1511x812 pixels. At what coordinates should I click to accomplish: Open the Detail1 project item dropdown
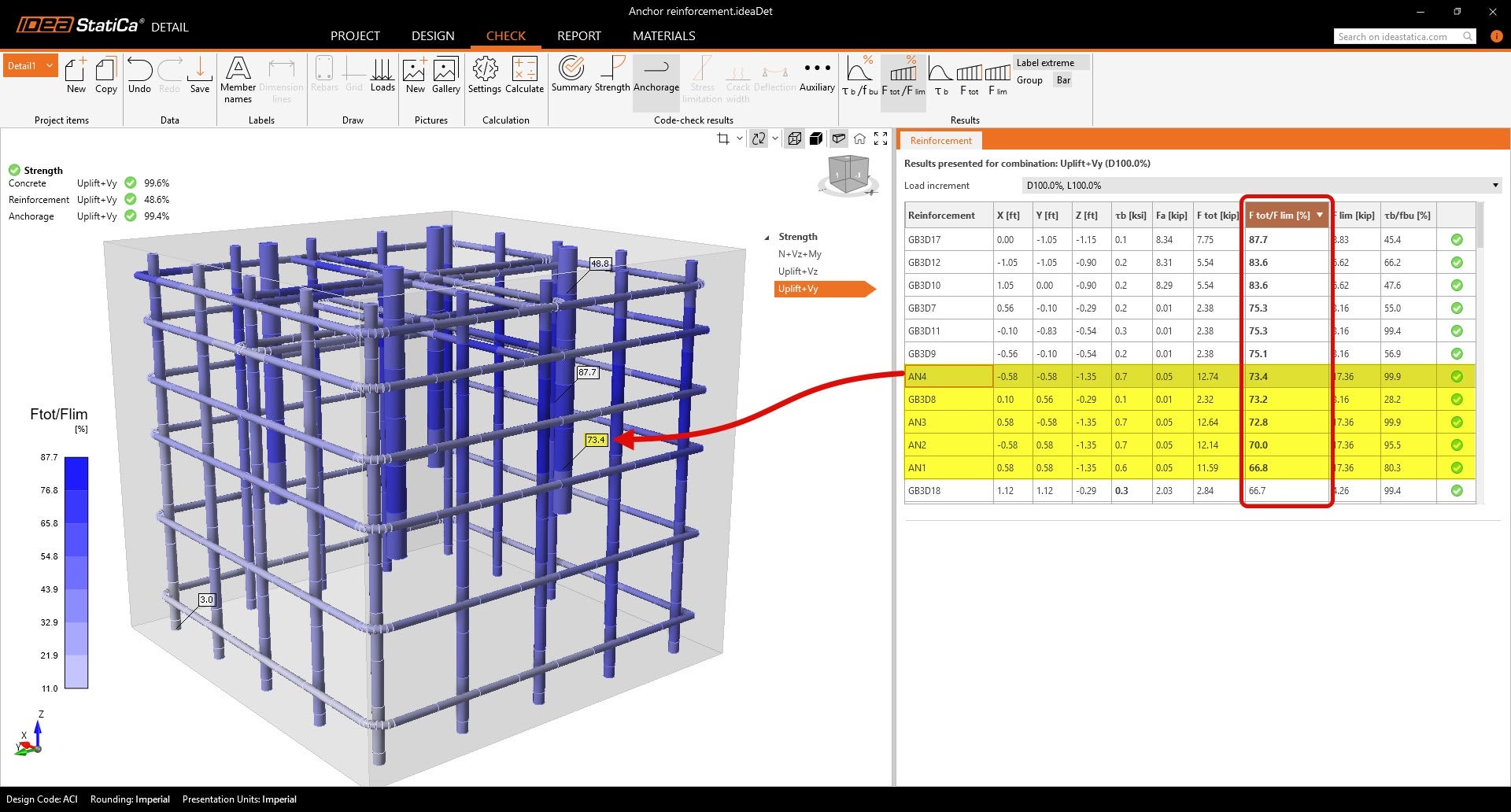click(48, 65)
